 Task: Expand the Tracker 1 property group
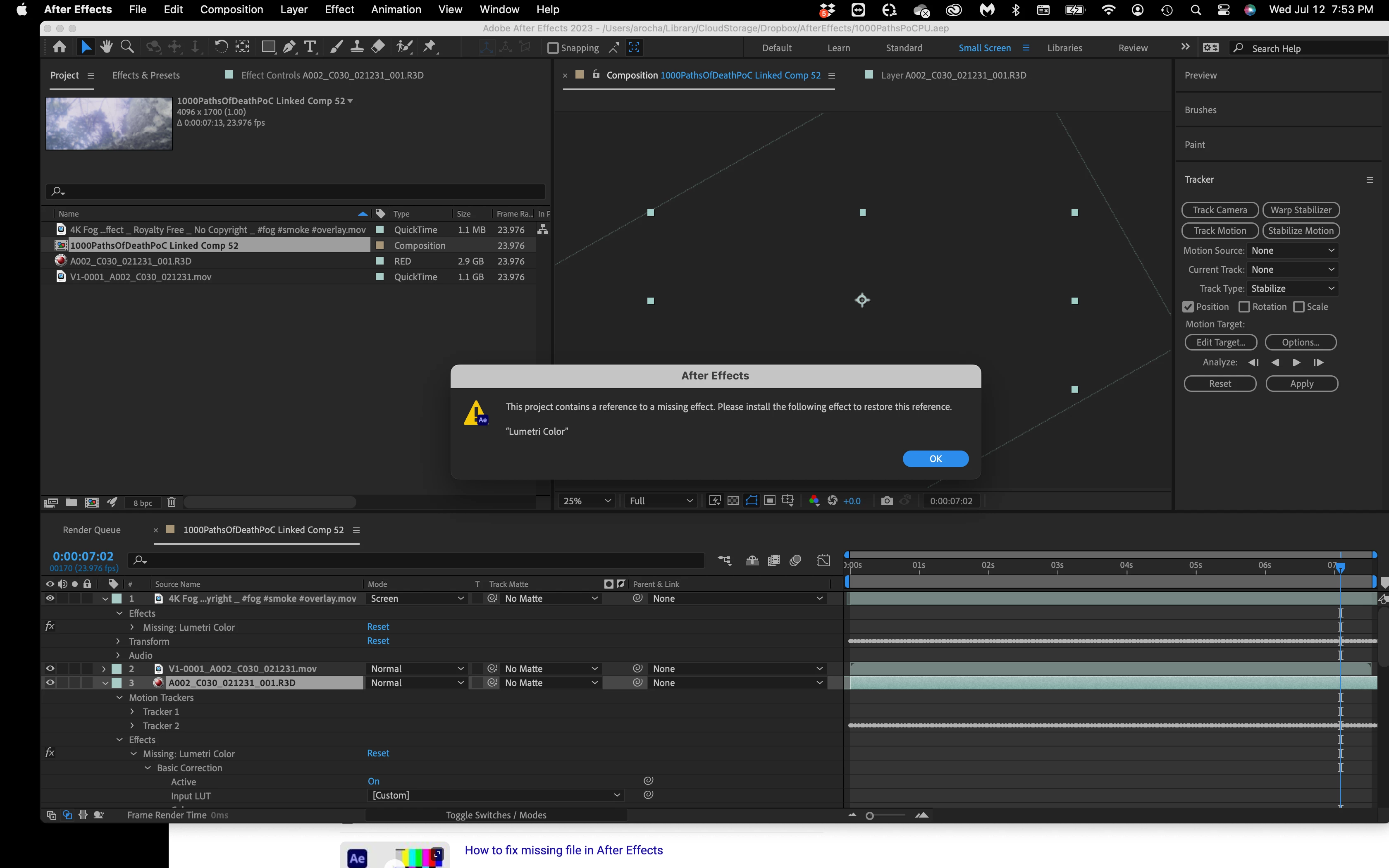click(132, 712)
